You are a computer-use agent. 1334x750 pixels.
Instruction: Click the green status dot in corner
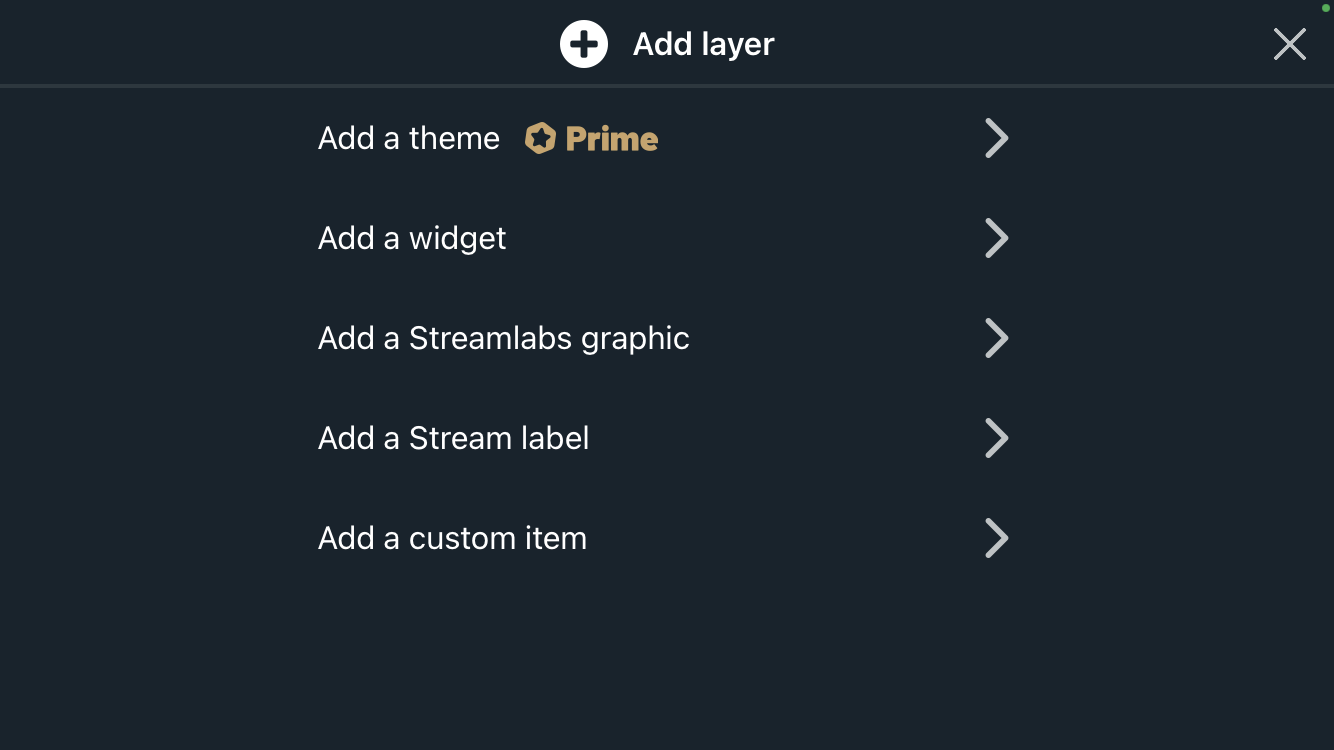[1326, 8]
